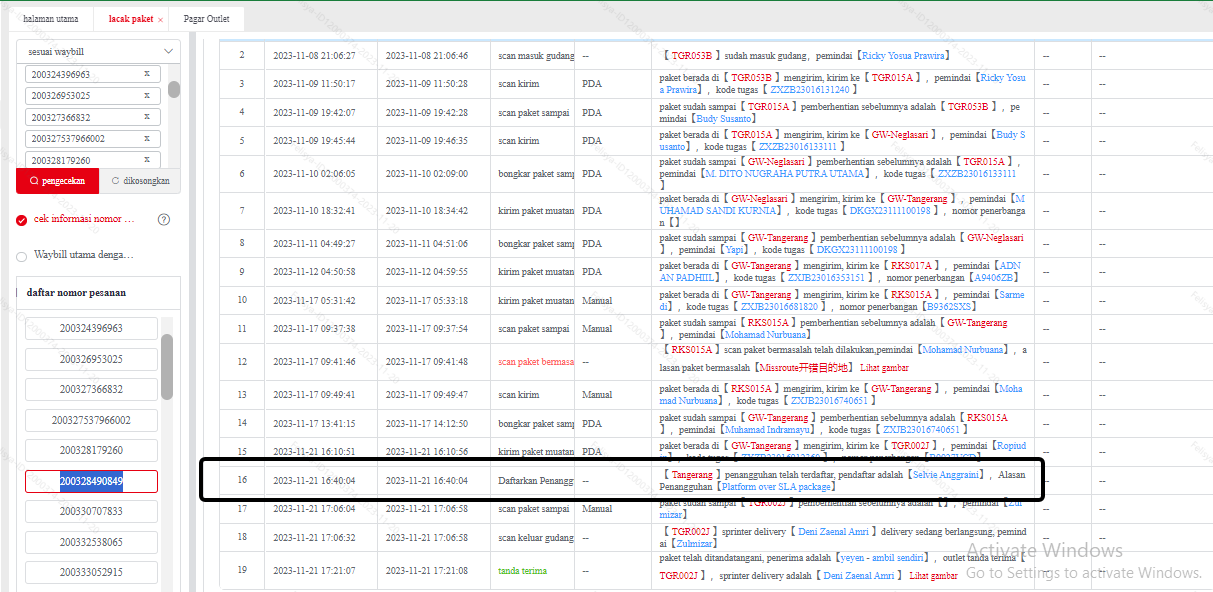Viewport: 1213px width, 592px height.
Task: Open task code DKGX23111100198 in row 7
Action: [890, 211]
